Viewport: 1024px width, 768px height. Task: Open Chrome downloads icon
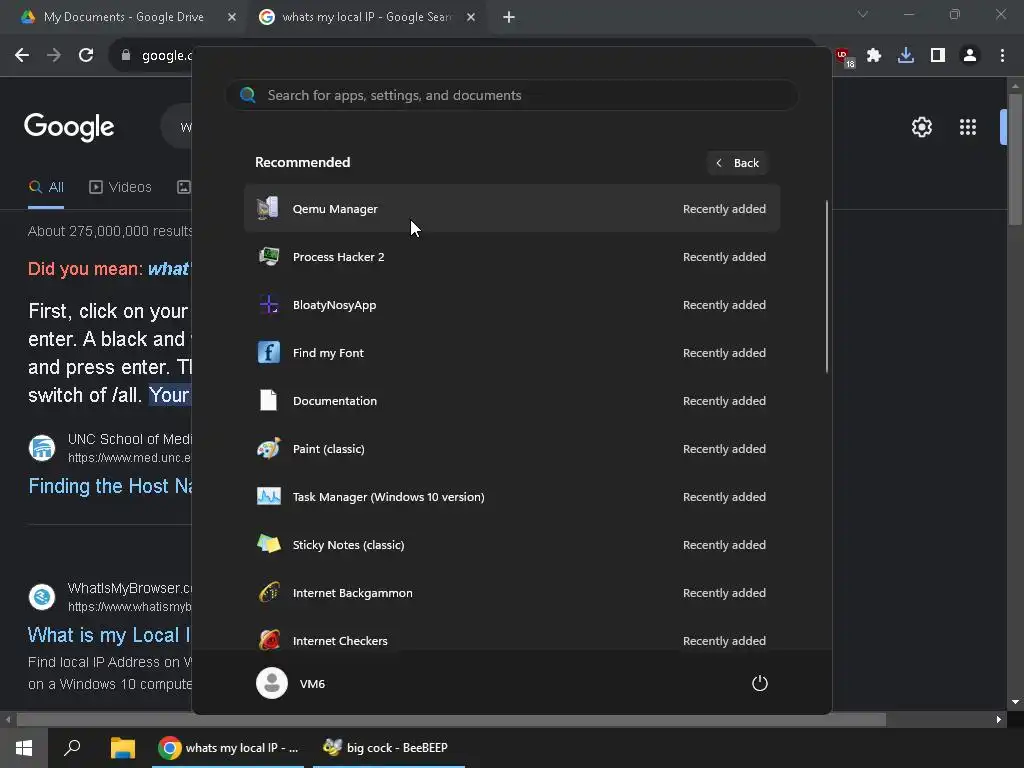pos(906,56)
